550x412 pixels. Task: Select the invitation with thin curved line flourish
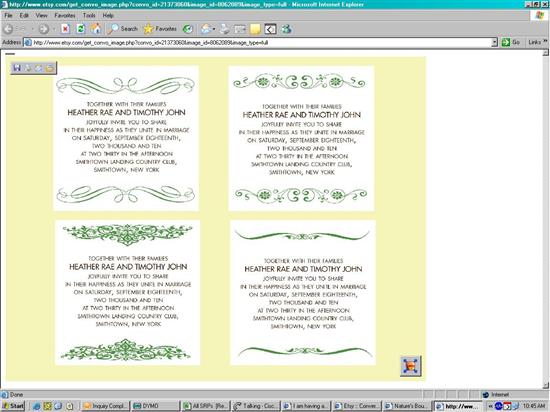click(x=303, y=293)
